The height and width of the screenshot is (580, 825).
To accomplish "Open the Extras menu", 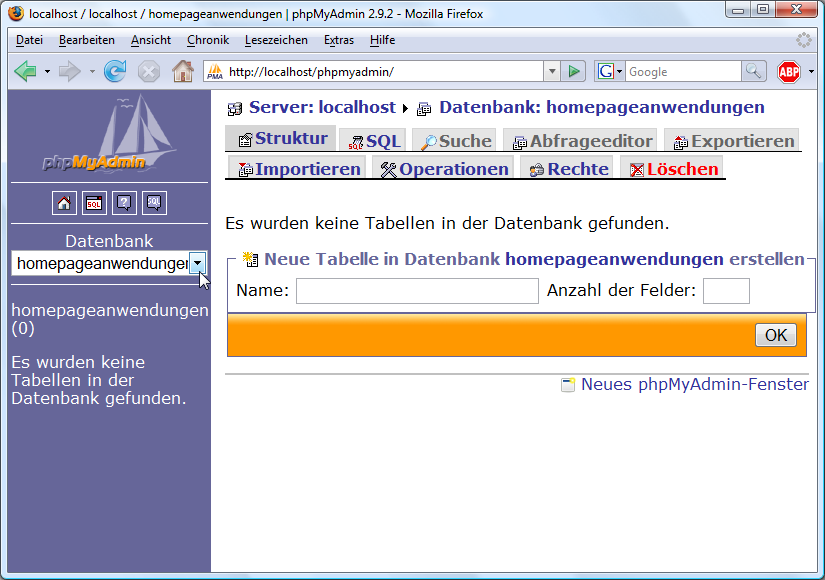I will [x=339, y=40].
